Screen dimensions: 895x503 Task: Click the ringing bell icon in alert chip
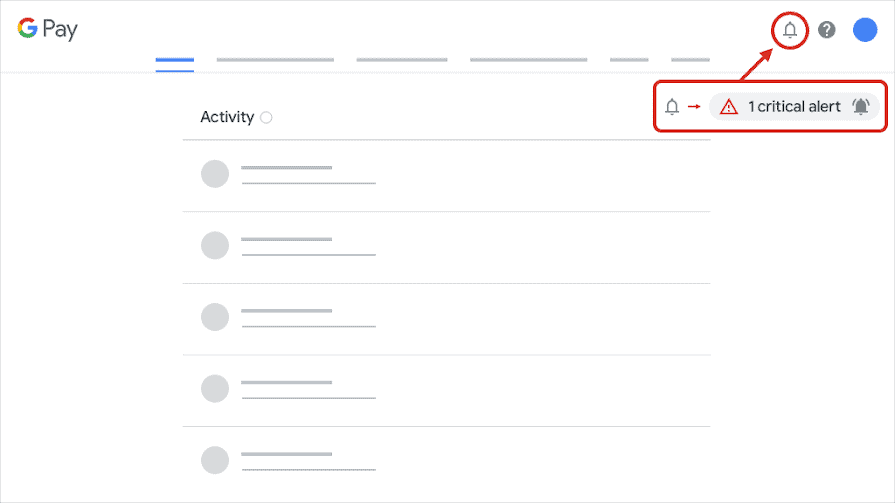[861, 106]
